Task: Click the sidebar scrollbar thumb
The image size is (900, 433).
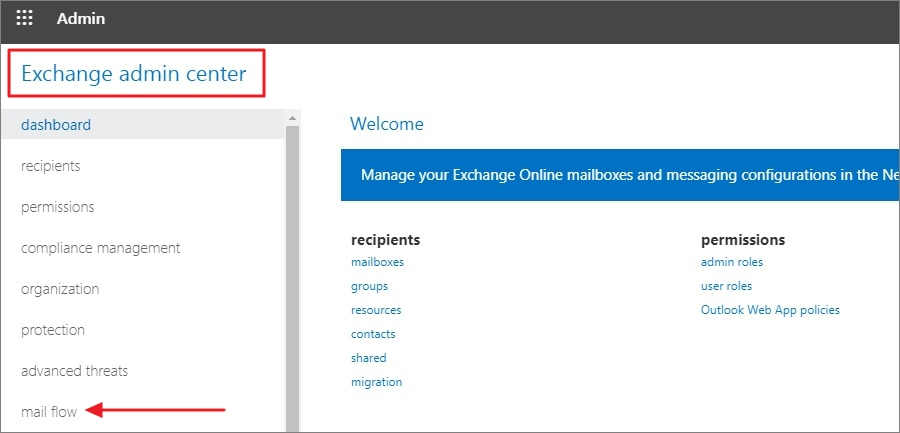Action: (293, 279)
